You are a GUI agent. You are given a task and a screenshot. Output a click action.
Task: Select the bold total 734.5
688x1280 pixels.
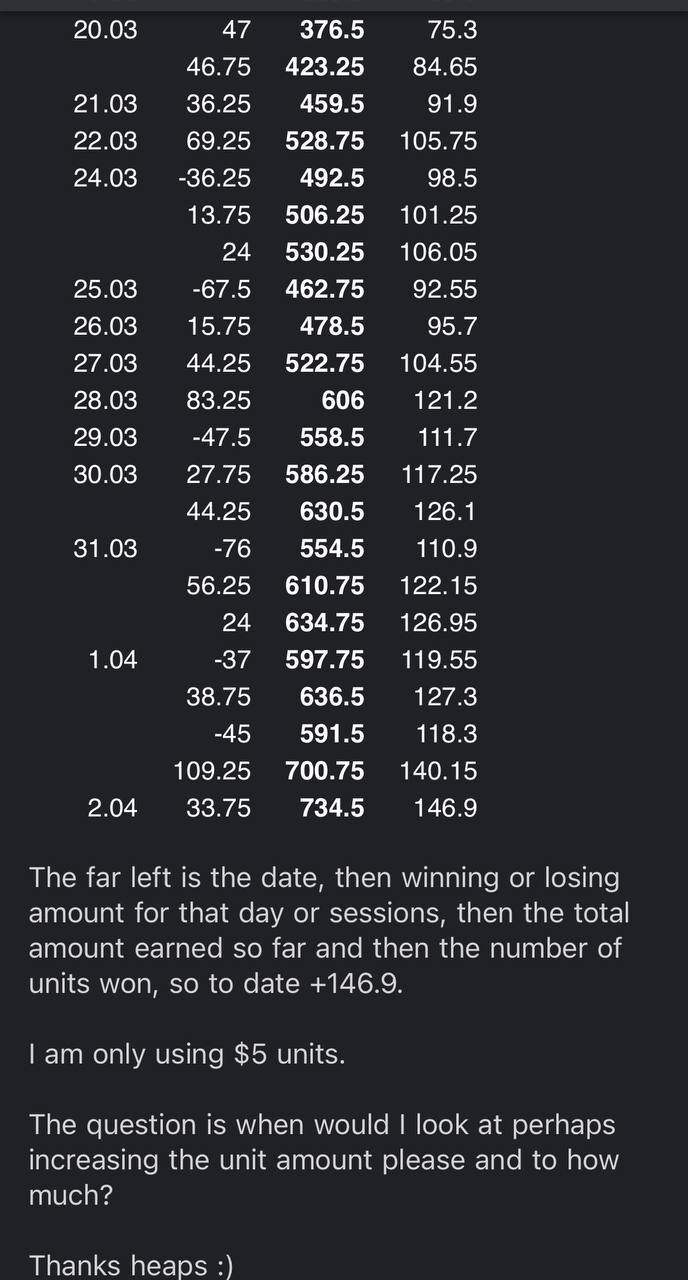click(332, 808)
